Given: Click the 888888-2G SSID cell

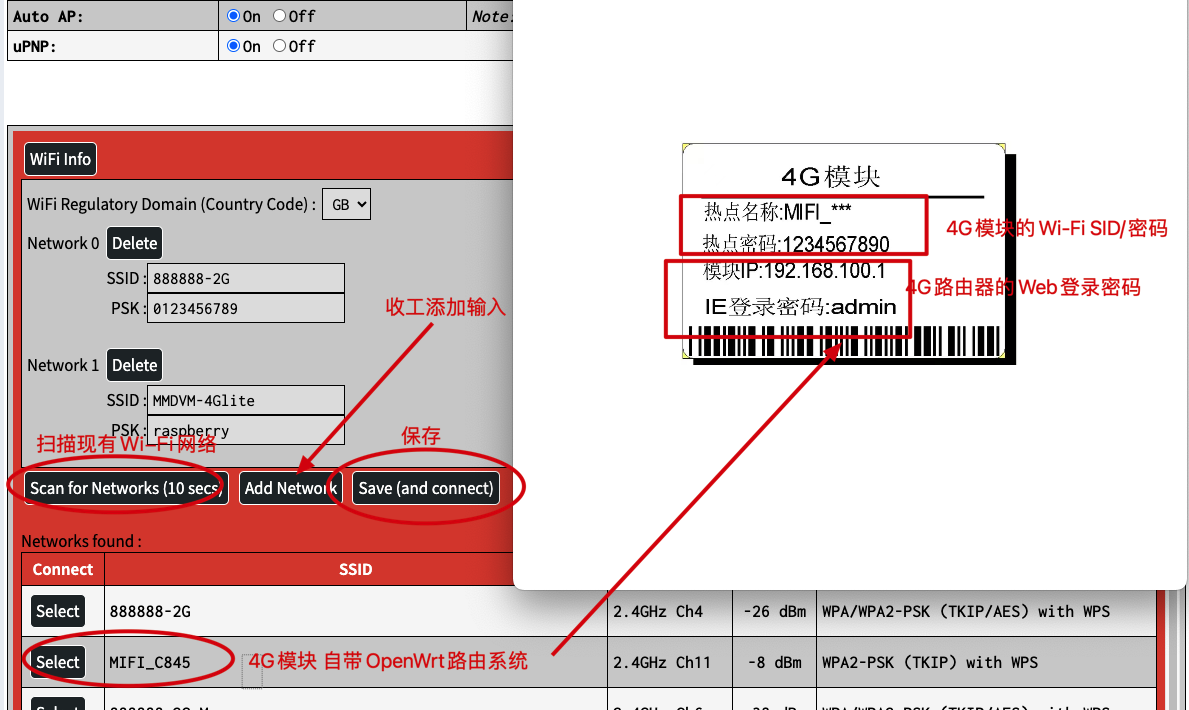Looking at the screenshot, I should coord(356,611).
